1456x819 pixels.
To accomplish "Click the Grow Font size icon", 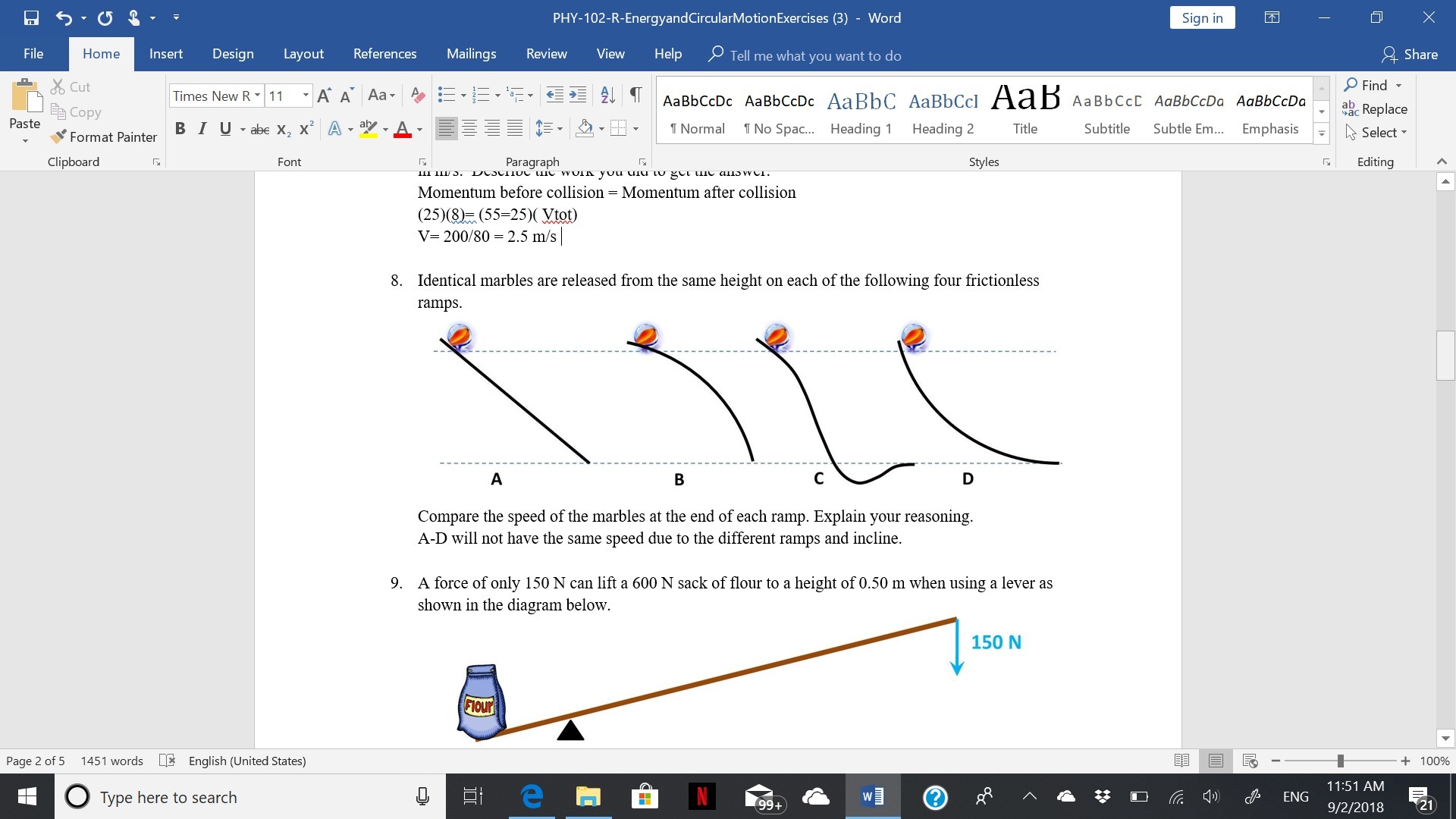I will pos(324,95).
